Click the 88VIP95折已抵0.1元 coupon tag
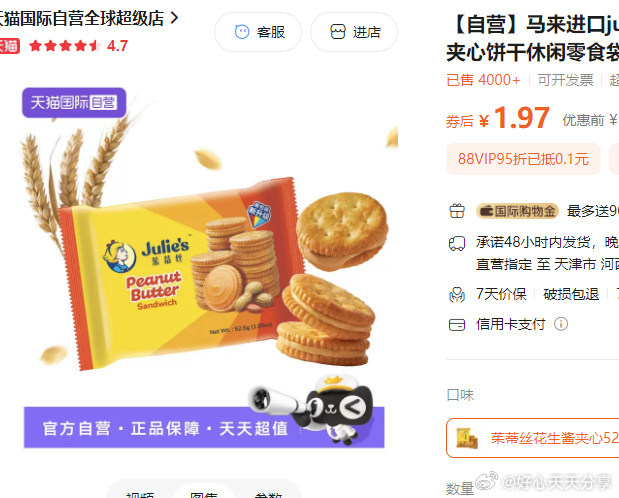Screen dimensions: 619x498 [523, 159]
